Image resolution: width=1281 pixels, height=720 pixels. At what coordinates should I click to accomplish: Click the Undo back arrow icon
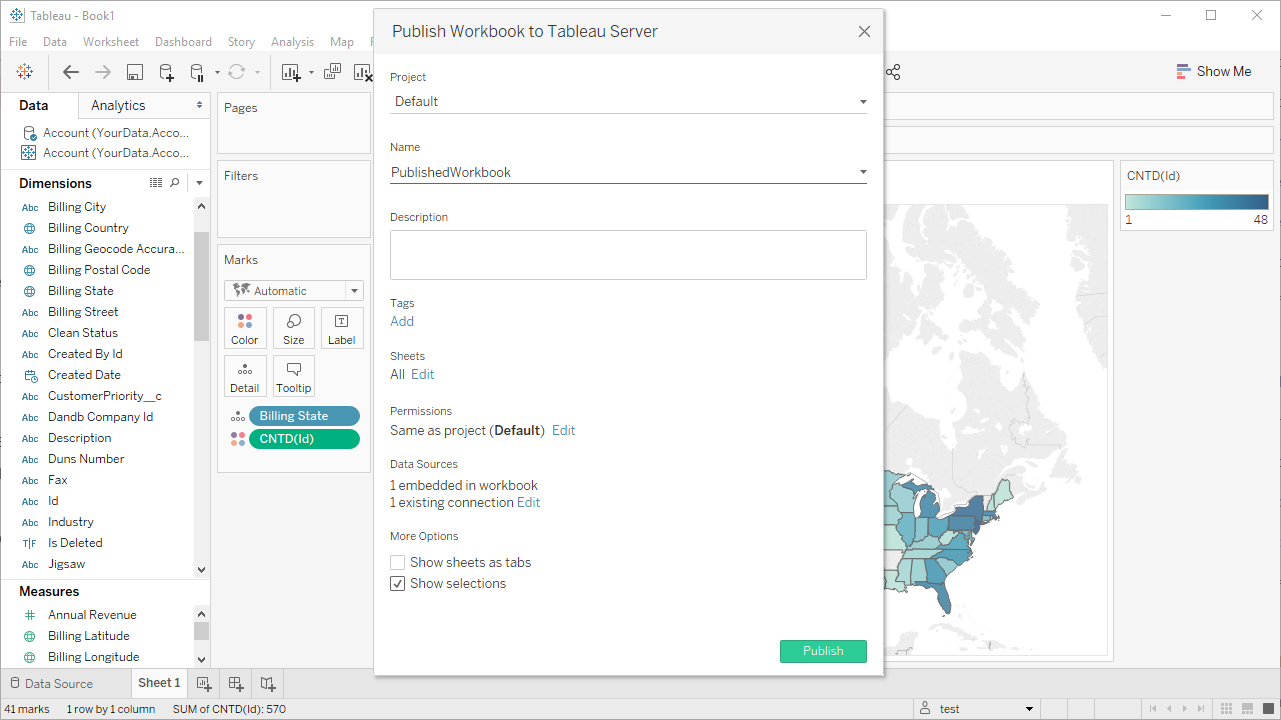(x=71, y=72)
